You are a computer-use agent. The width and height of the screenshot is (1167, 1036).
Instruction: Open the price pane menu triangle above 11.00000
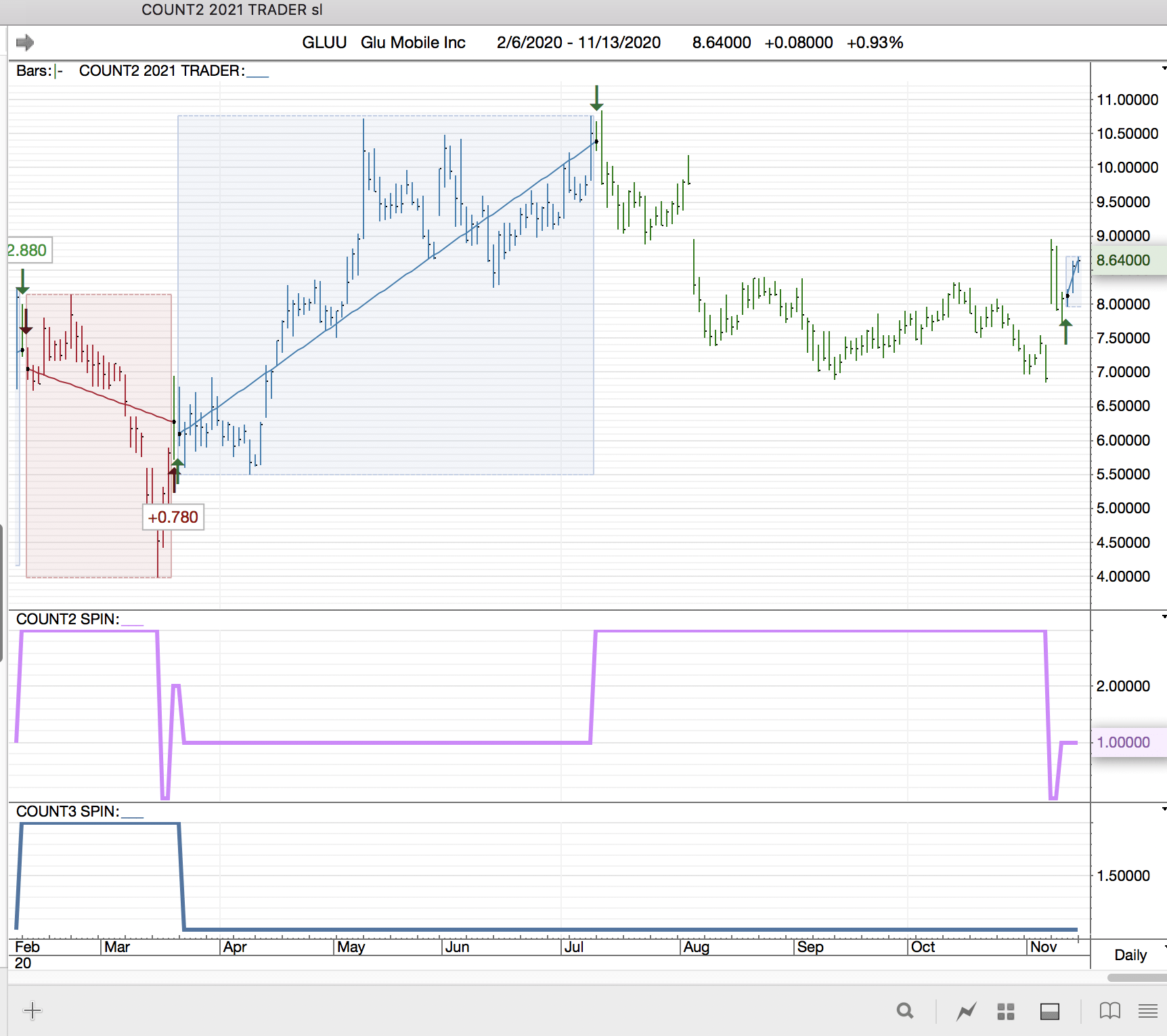pyautogui.click(x=1164, y=68)
